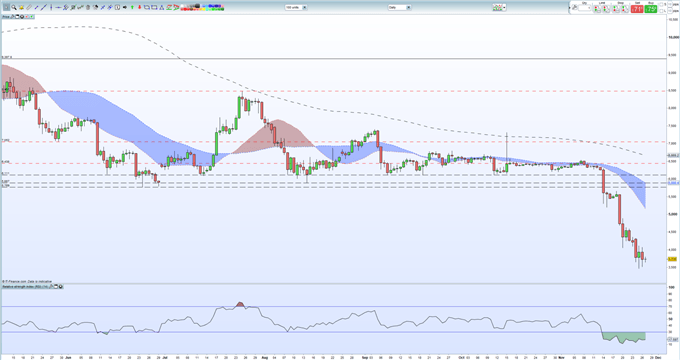Image resolution: width=680 pixels, height=360 pixels.
Task: Click the RSI panel gear icon
Action: click(60, 287)
